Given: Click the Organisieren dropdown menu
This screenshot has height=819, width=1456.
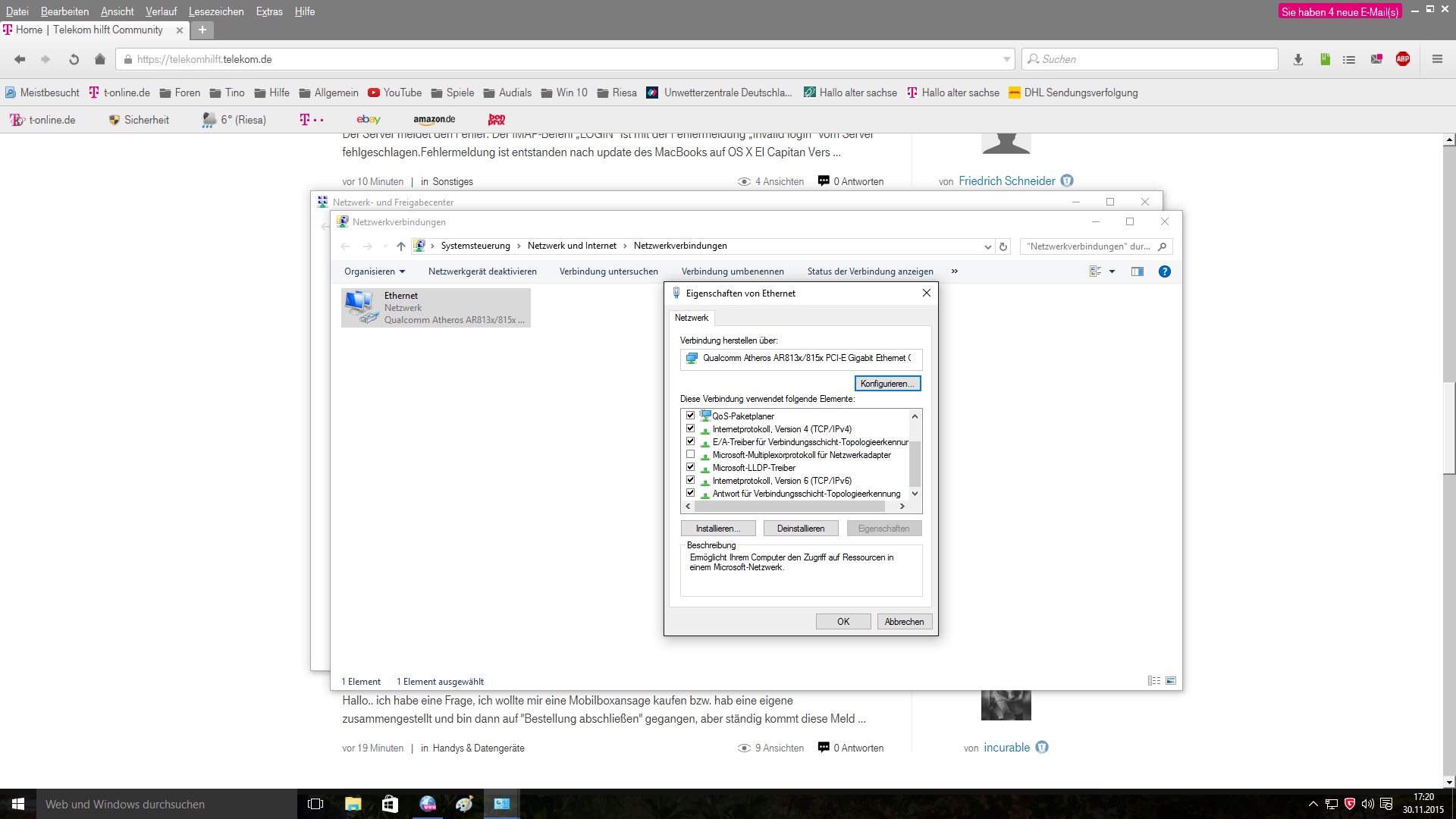Looking at the screenshot, I should coord(374,271).
